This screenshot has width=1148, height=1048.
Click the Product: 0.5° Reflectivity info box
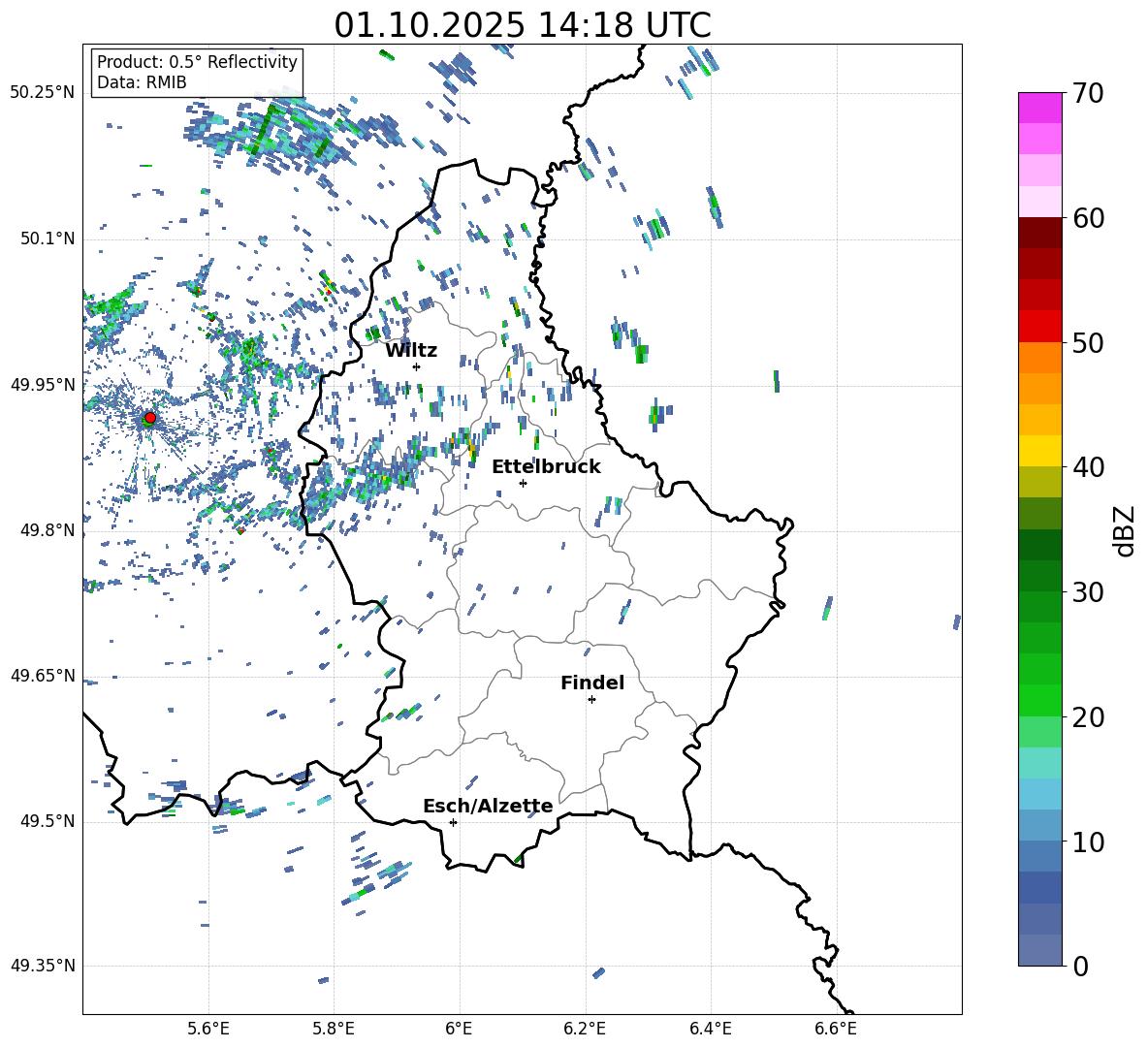(x=197, y=73)
